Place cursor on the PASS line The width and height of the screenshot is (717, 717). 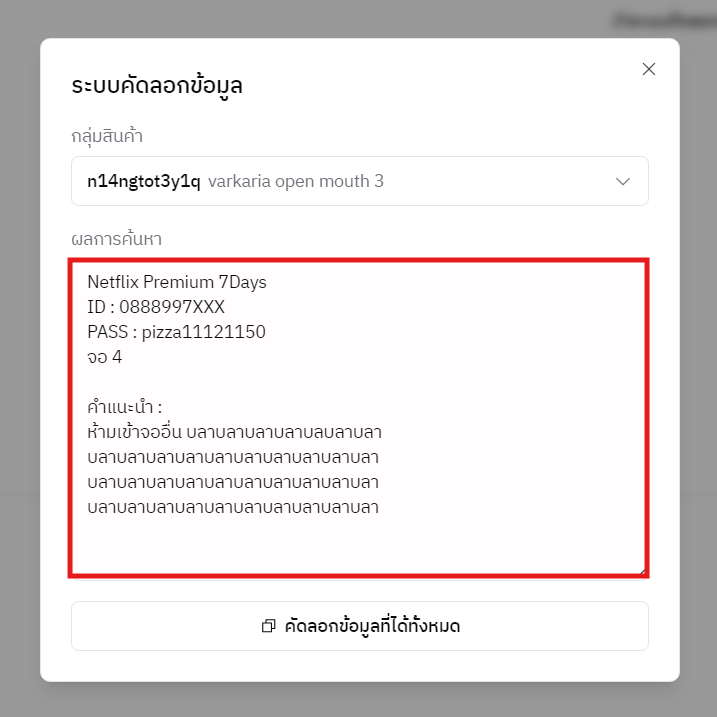pyautogui.click(x=176, y=332)
